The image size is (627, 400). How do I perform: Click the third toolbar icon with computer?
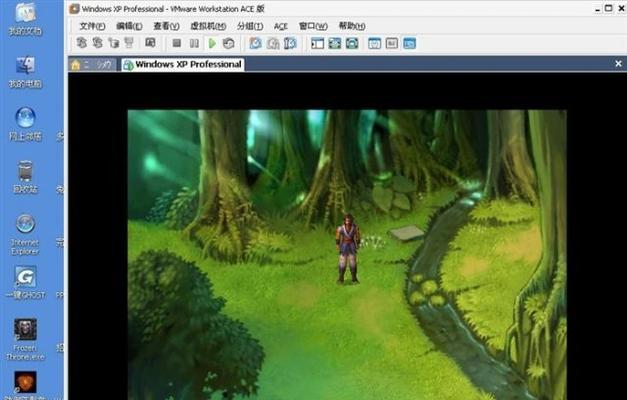(x=114, y=43)
